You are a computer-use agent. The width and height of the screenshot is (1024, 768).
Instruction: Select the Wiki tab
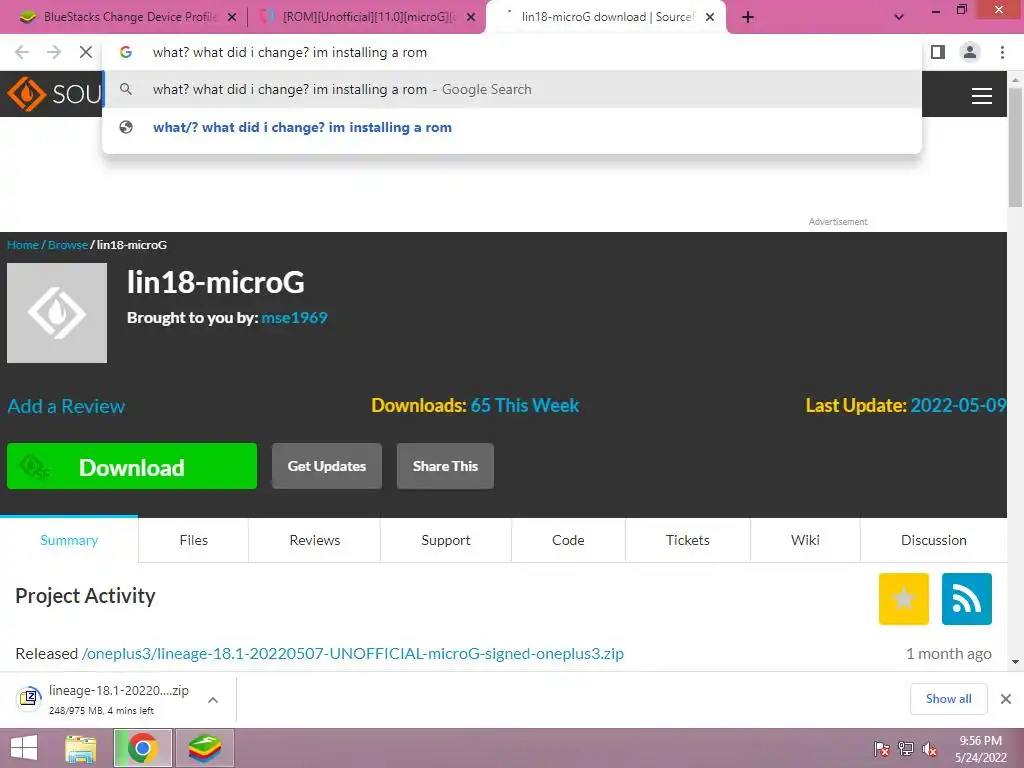[805, 540]
